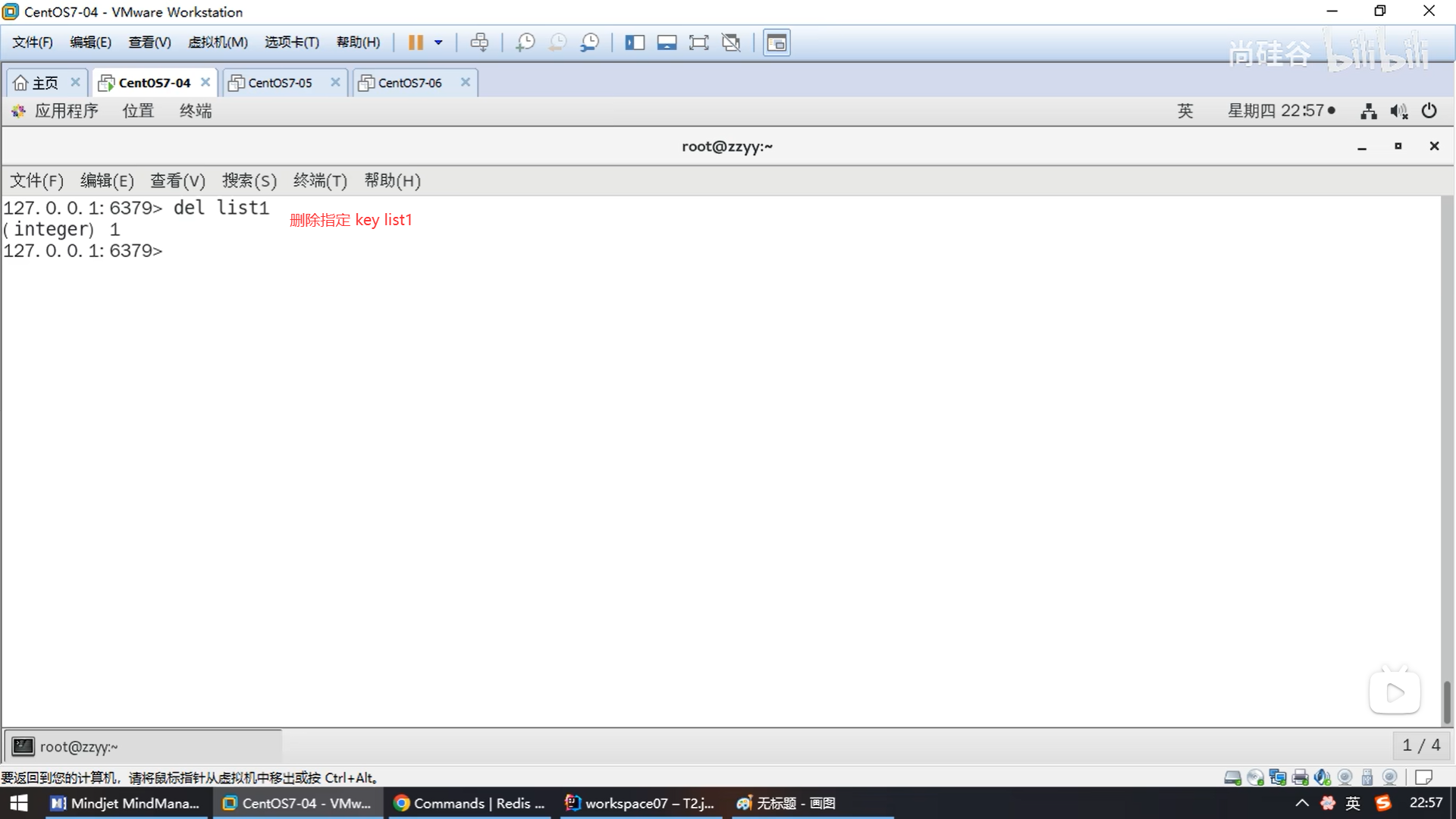Image resolution: width=1456 pixels, height=819 pixels.
Task: Switch to the CentOS7-05 tab
Action: coord(280,83)
